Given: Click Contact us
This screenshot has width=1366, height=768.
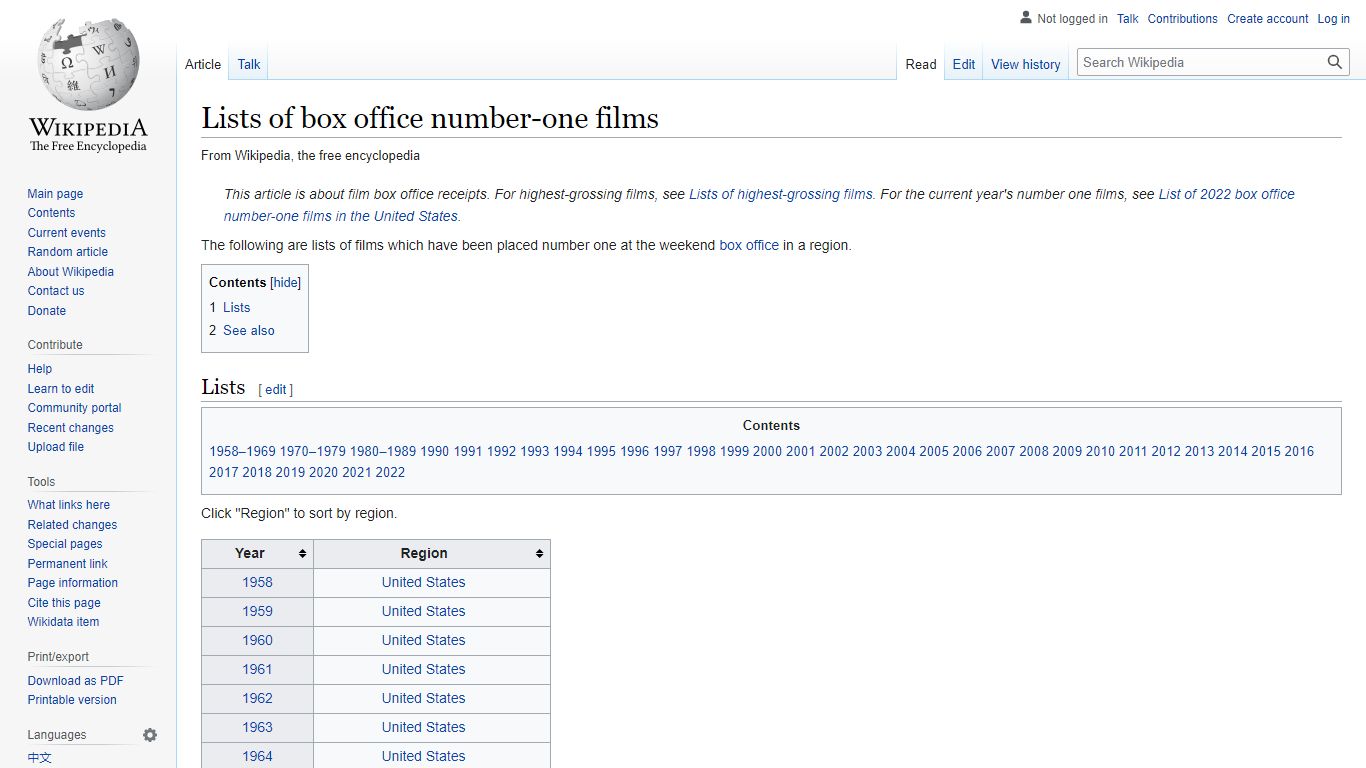Looking at the screenshot, I should pyautogui.click(x=56, y=291).
